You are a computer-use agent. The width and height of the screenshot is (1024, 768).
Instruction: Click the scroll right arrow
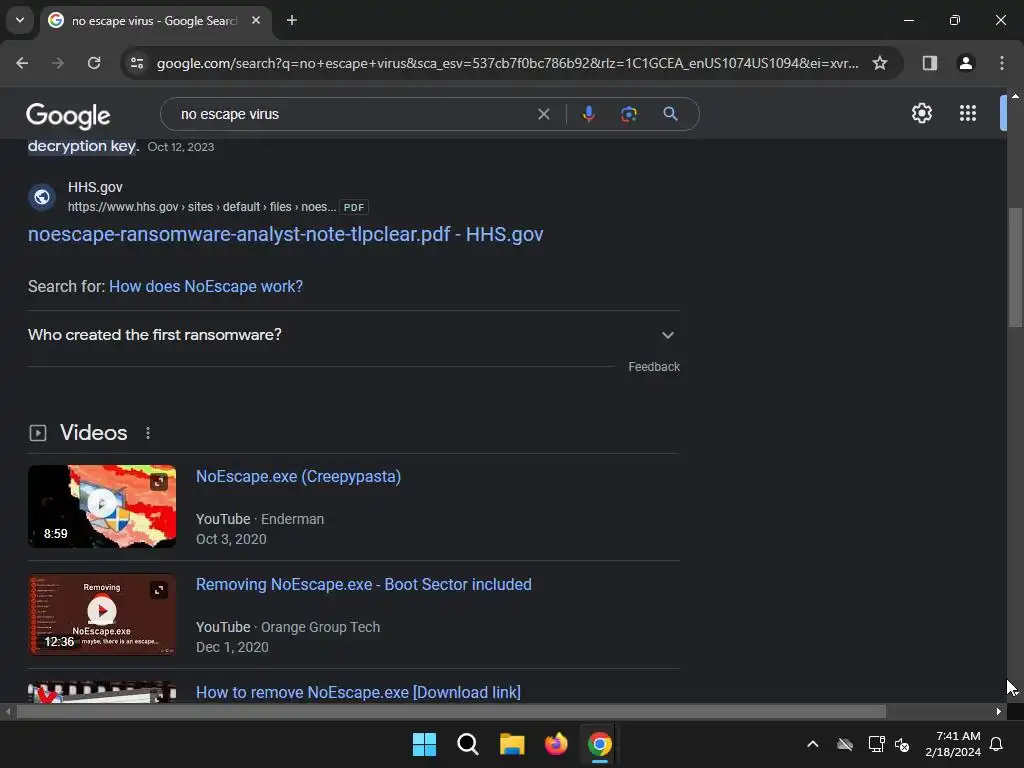coord(999,712)
